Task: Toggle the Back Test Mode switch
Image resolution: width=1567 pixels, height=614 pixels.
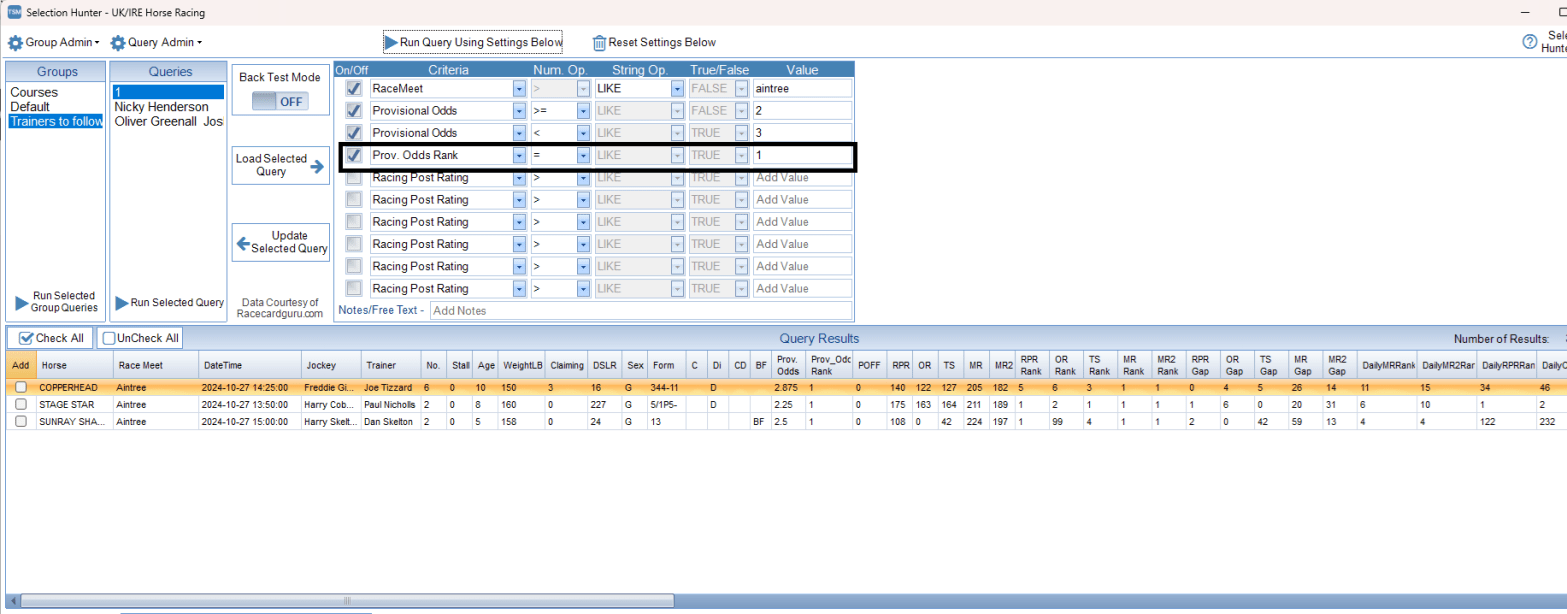Action: point(279,102)
